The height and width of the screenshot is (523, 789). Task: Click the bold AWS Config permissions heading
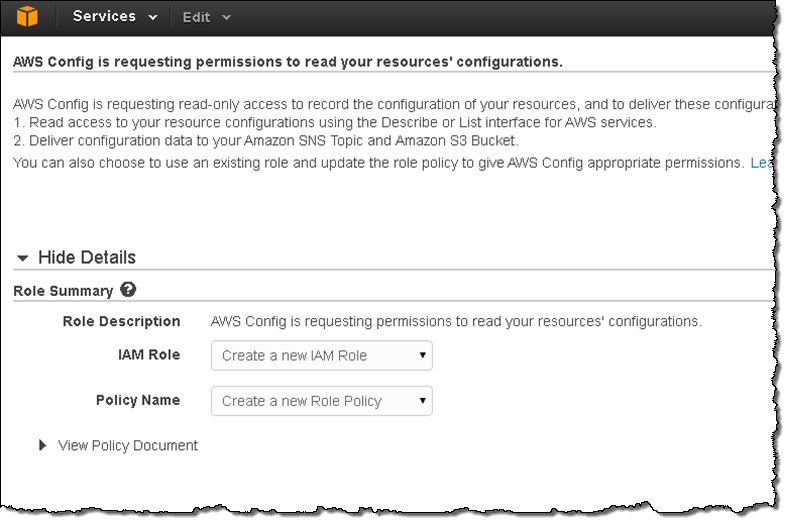pos(288,62)
